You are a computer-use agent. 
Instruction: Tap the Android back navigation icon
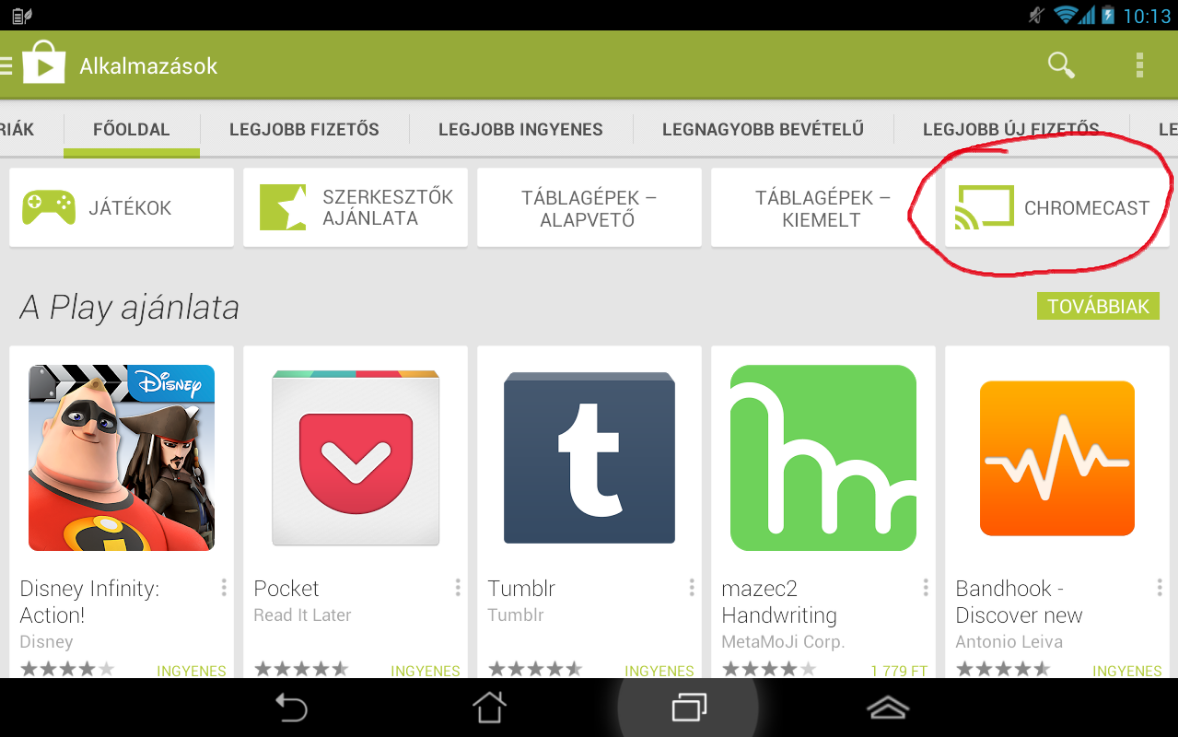coord(291,707)
